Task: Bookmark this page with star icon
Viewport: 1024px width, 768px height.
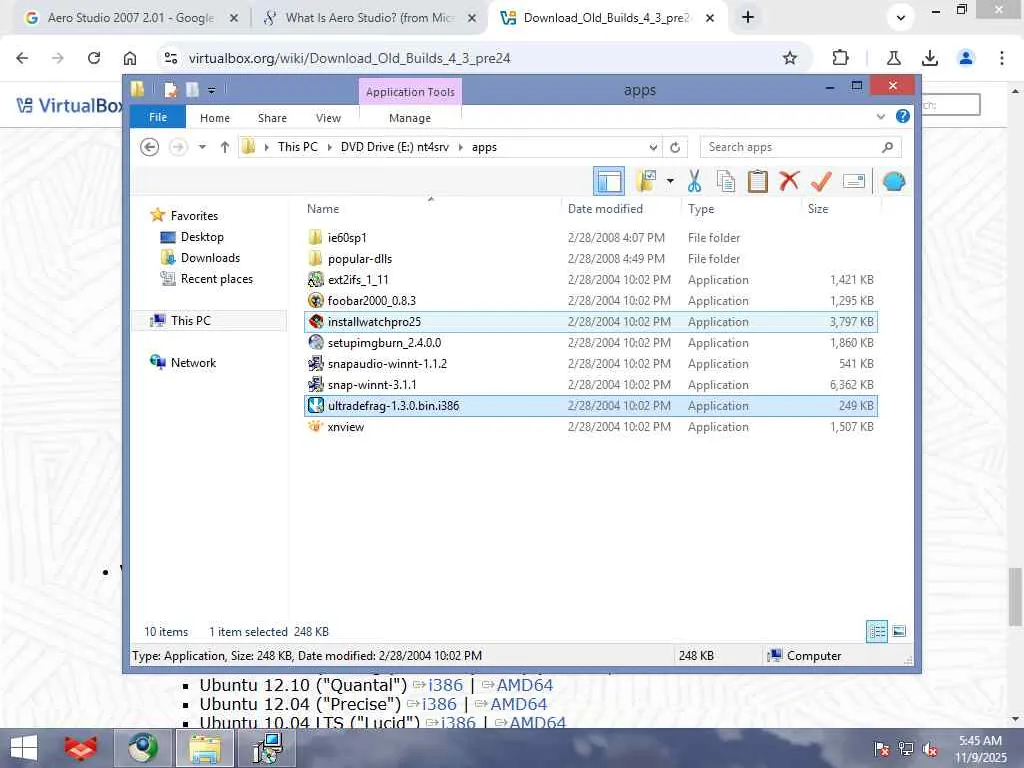Action: click(790, 58)
